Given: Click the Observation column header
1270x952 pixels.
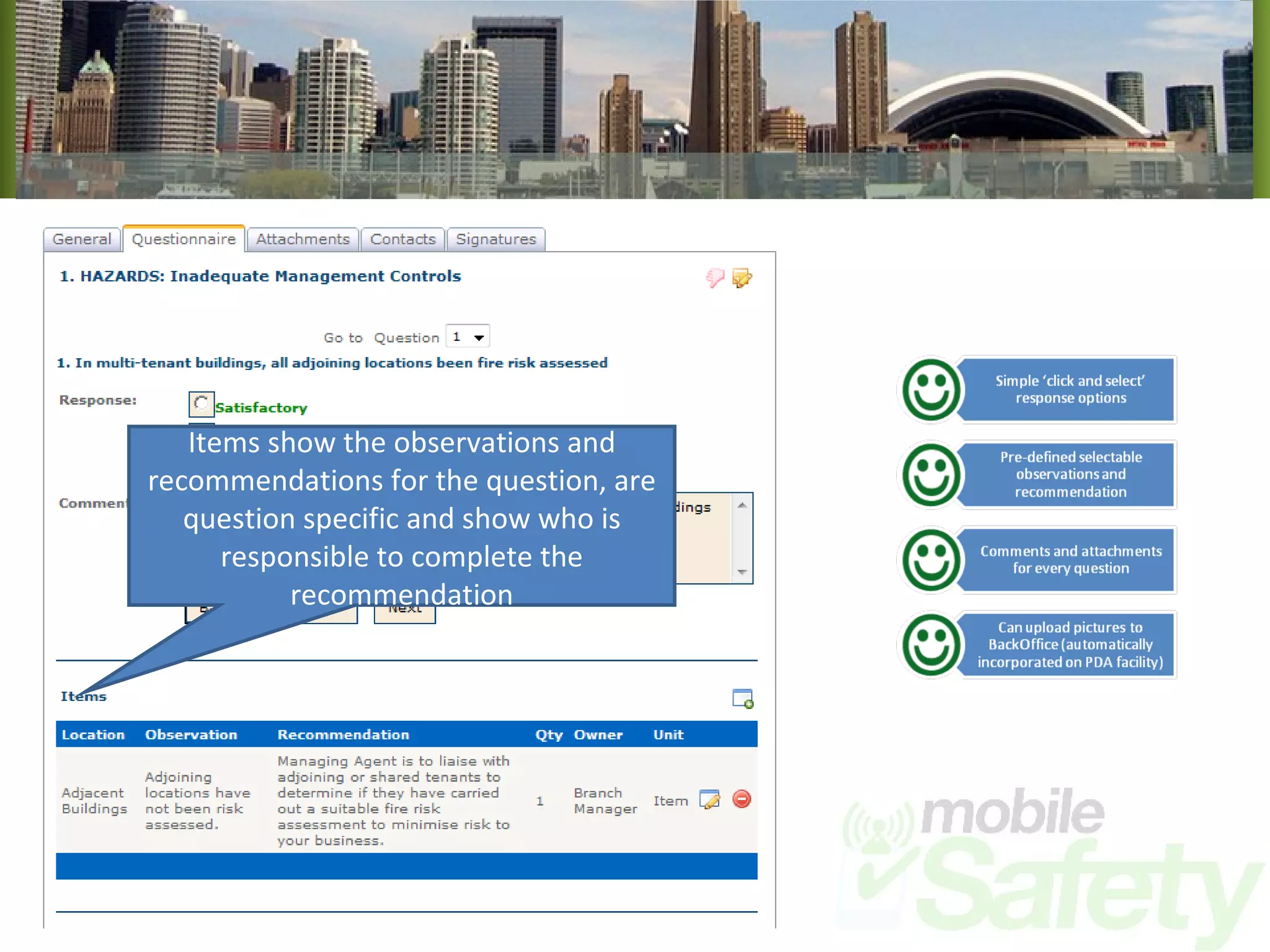Looking at the screenshot, I should click(x=191, y=734).
